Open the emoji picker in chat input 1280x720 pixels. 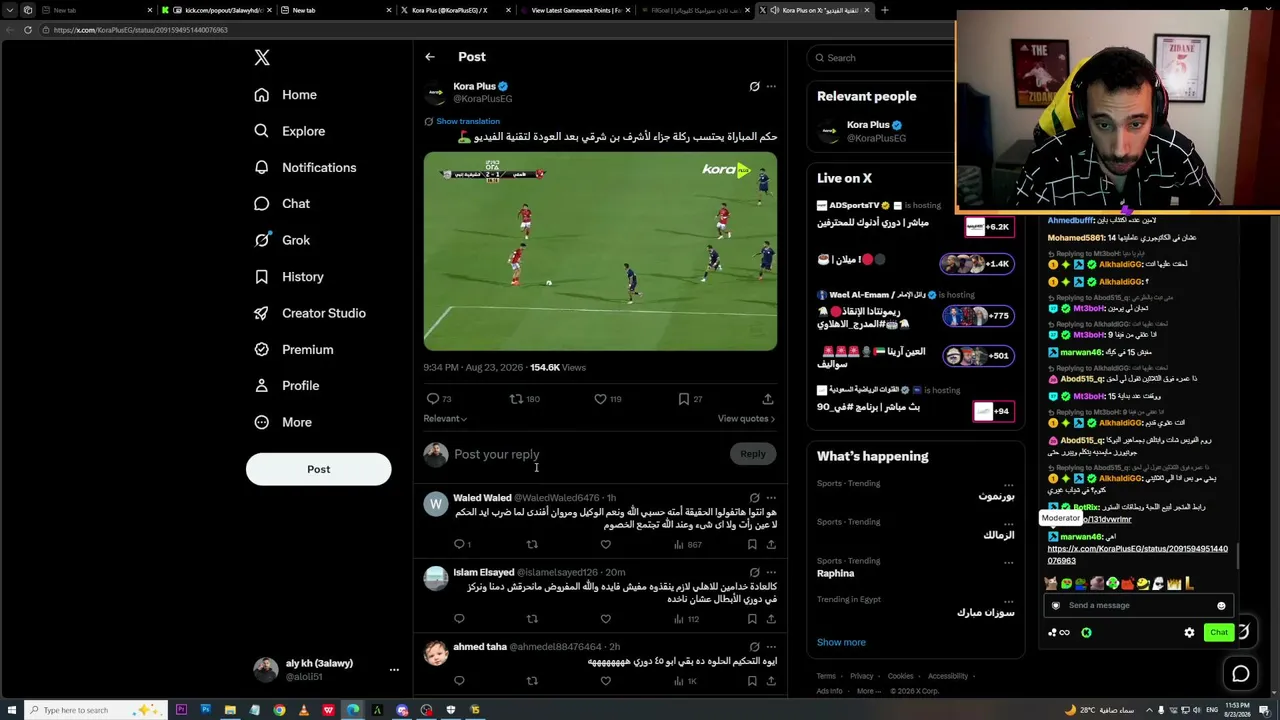pos(1221,605)
